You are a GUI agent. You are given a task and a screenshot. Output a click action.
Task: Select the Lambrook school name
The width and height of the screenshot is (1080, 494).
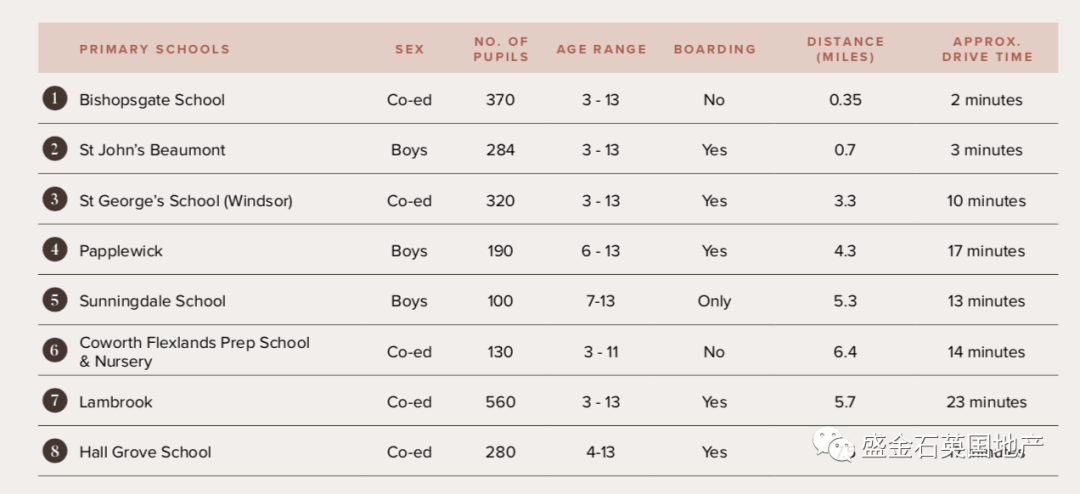[x=116, y=402]
